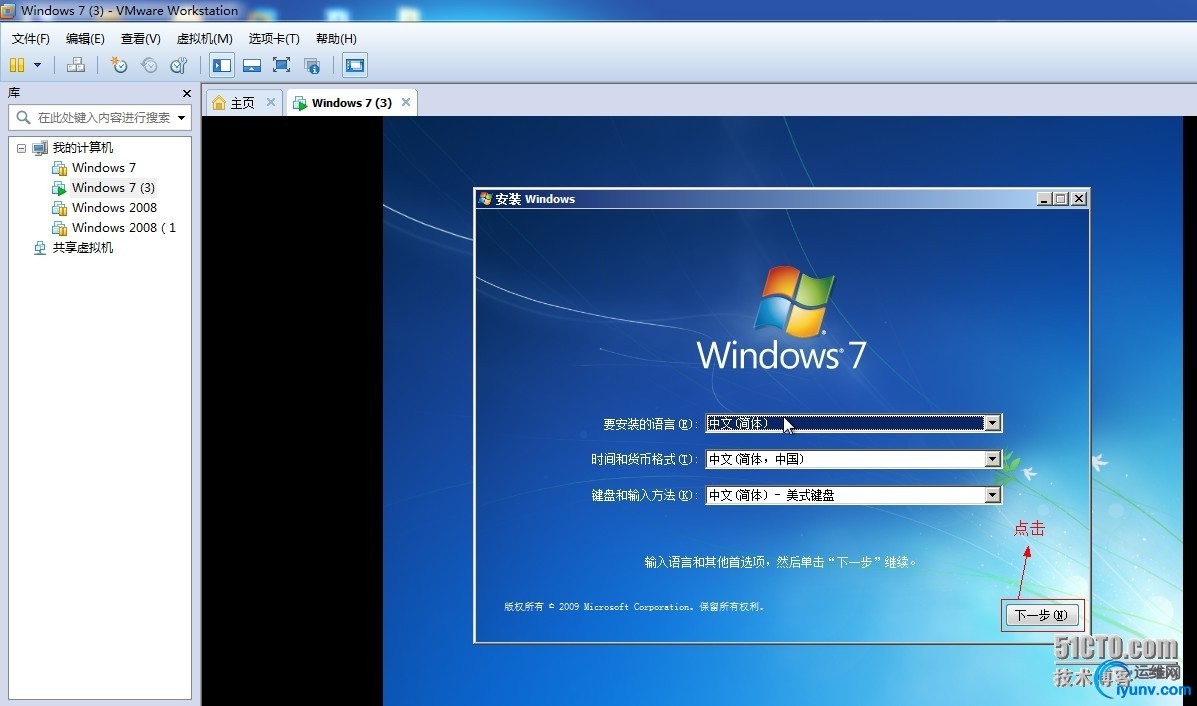Toggle the library sidebar view icon
The height and width of the screenshot is (706, 1197).
(x=222, y=65)
